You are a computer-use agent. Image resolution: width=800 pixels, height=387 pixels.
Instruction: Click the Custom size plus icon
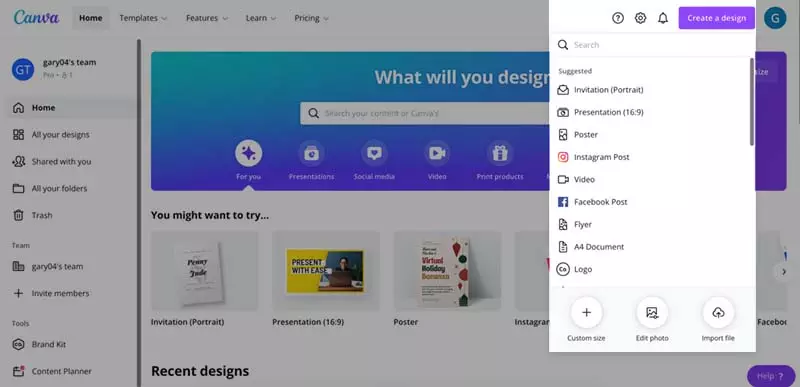point(586,313)
